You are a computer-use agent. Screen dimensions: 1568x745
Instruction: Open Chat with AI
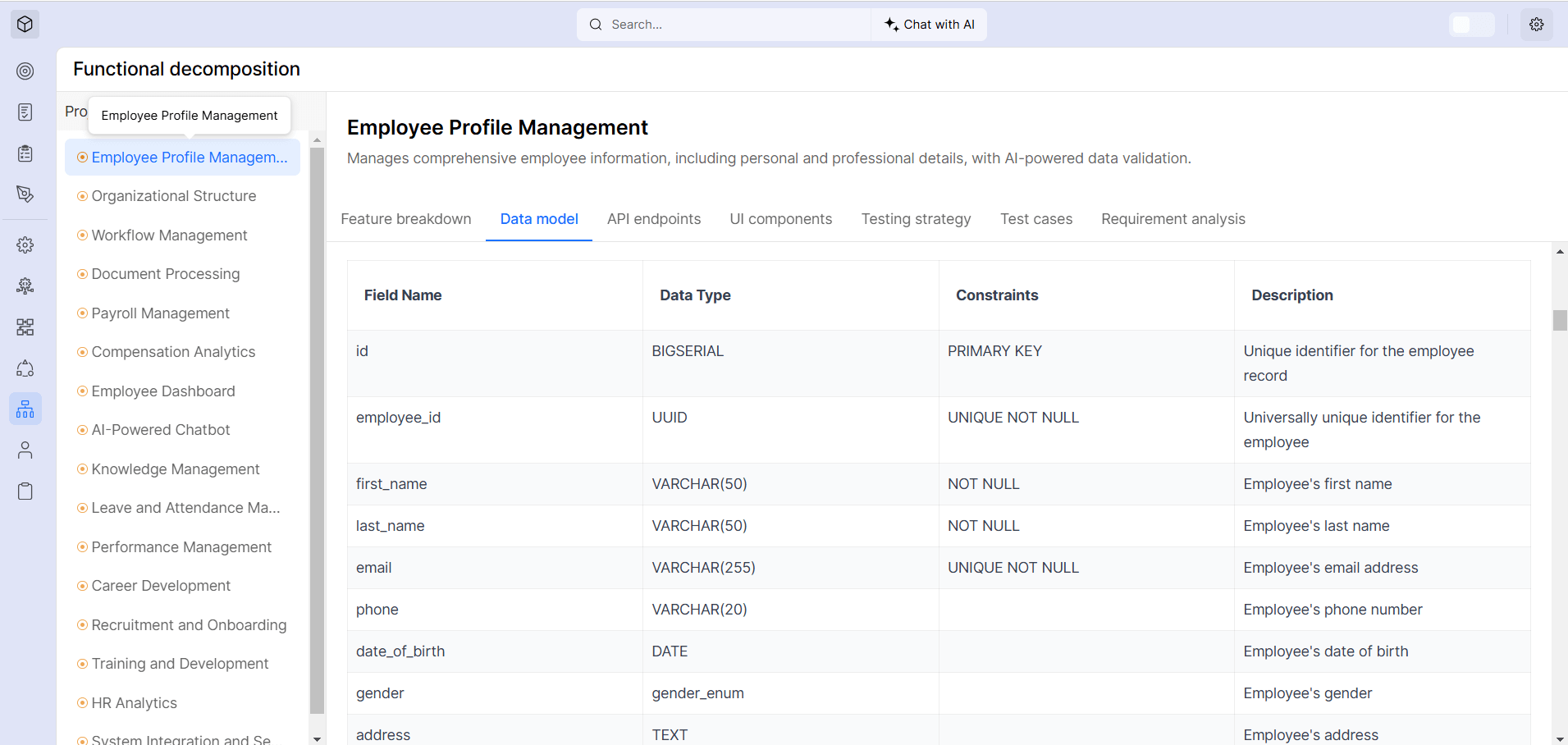[x=930, y=25]
